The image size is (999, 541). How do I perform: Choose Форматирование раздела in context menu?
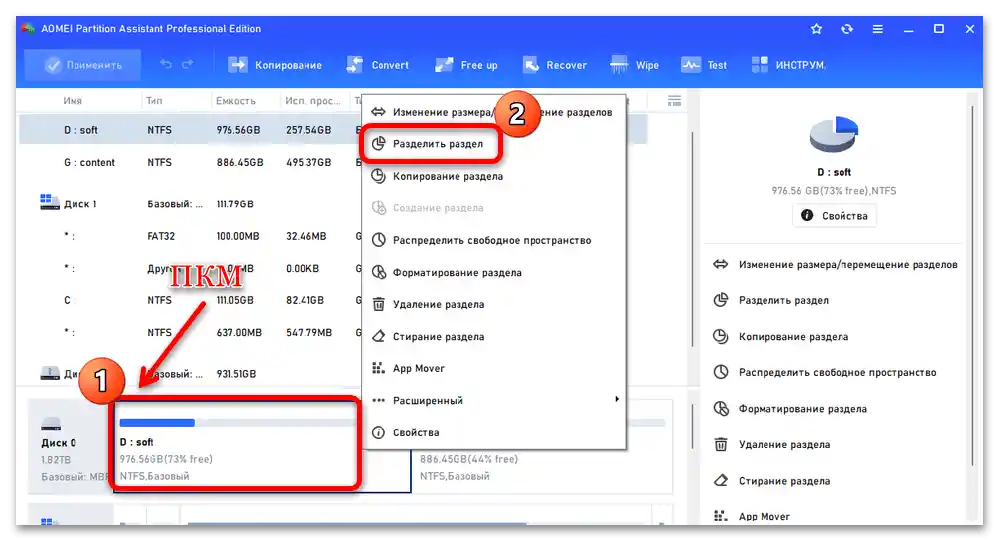coord(457,273)
